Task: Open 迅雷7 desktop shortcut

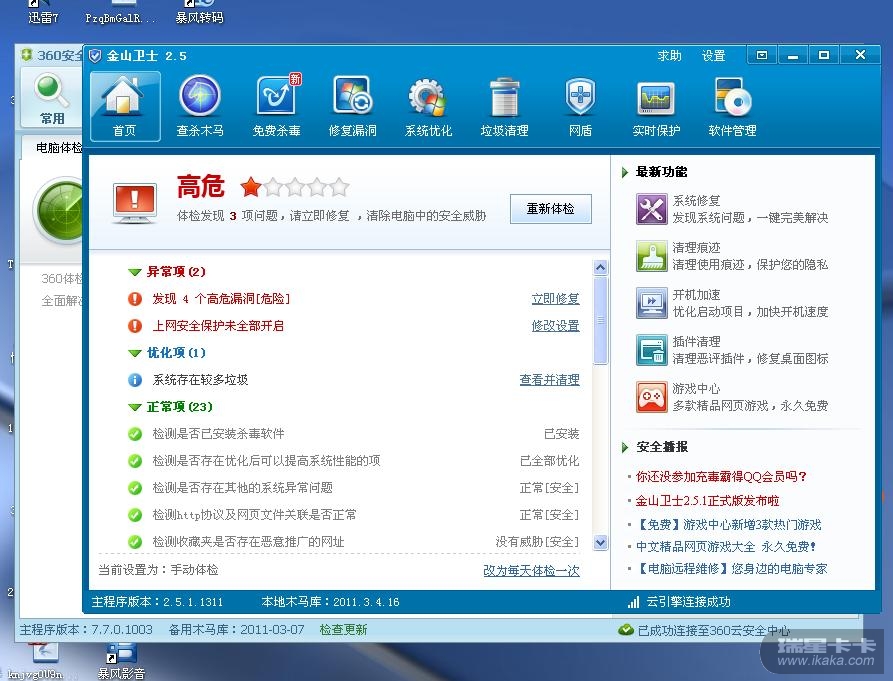Action: click(43, 12)
